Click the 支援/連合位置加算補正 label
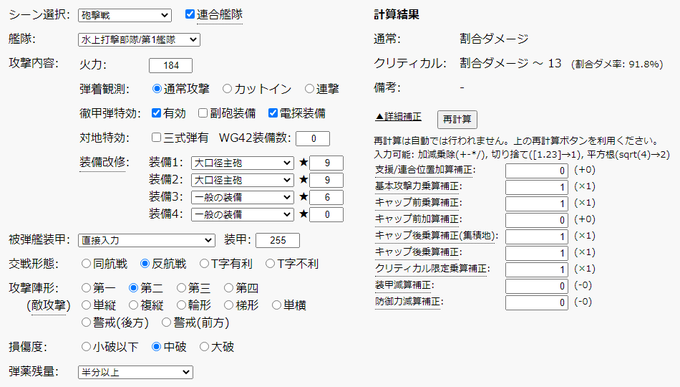 tap(423, 170)
